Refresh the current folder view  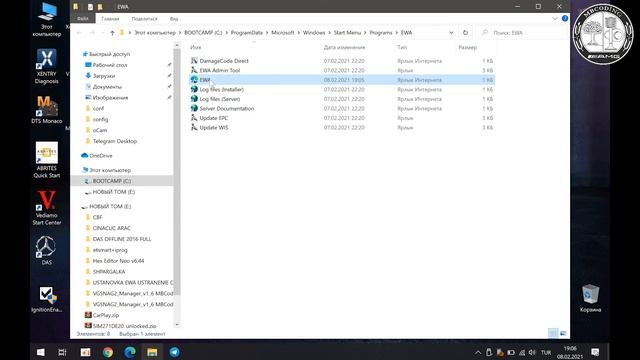[x=465, y=33]
